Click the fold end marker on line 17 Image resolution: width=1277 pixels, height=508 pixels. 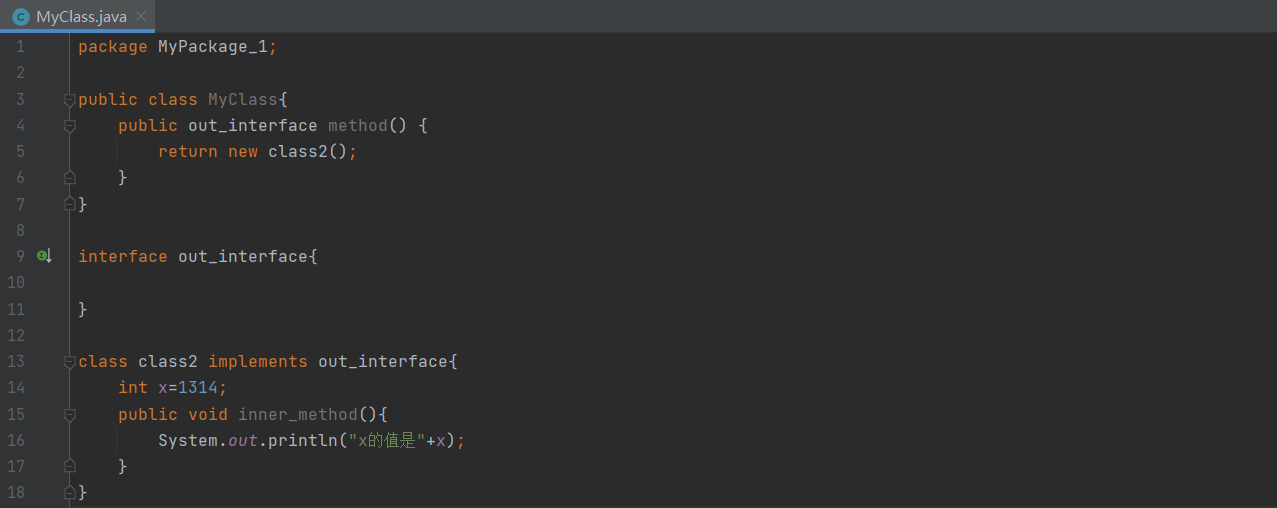(69, 466)
